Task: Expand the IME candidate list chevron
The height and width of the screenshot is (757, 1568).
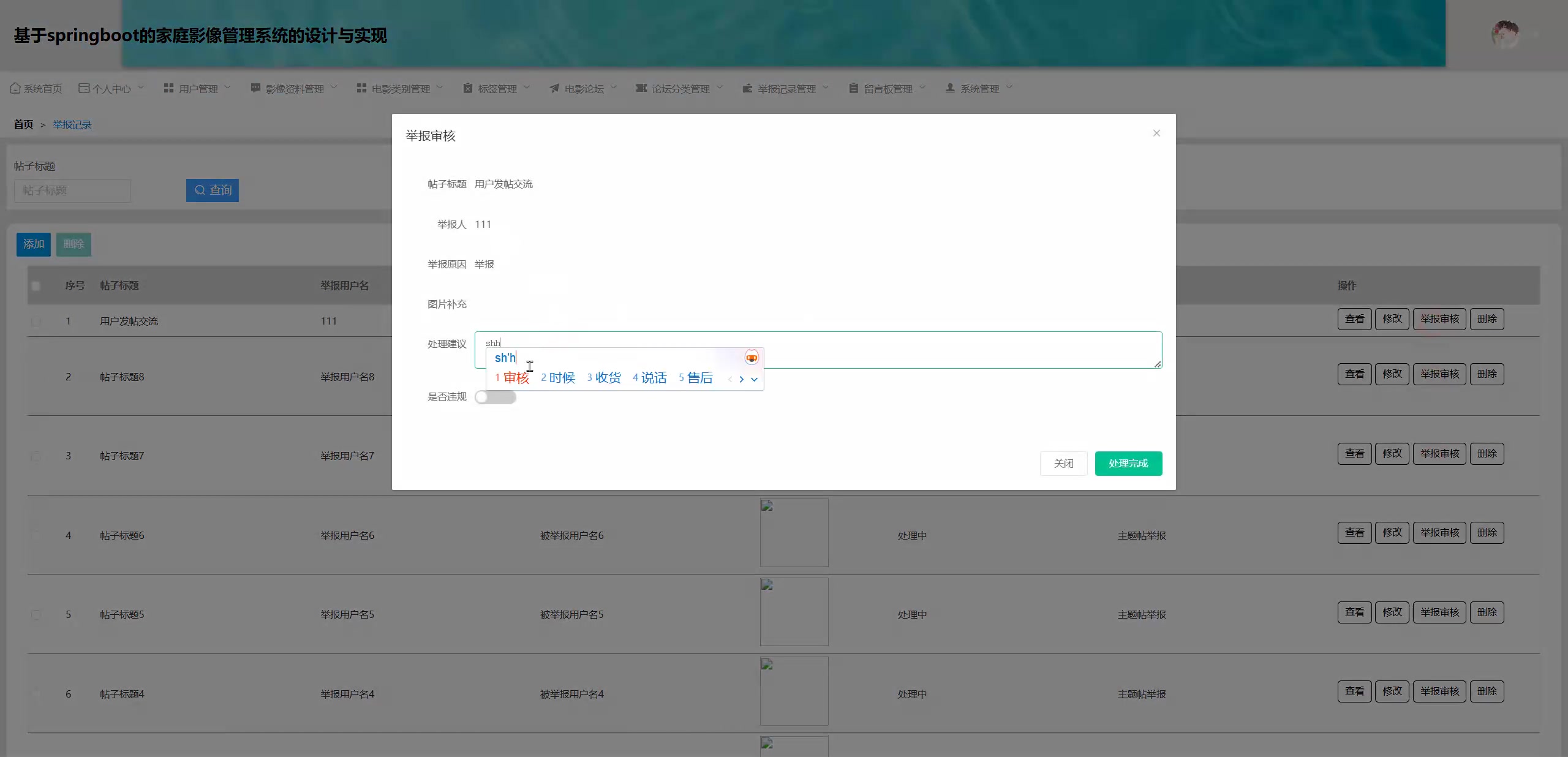Action: click(754, 379)
